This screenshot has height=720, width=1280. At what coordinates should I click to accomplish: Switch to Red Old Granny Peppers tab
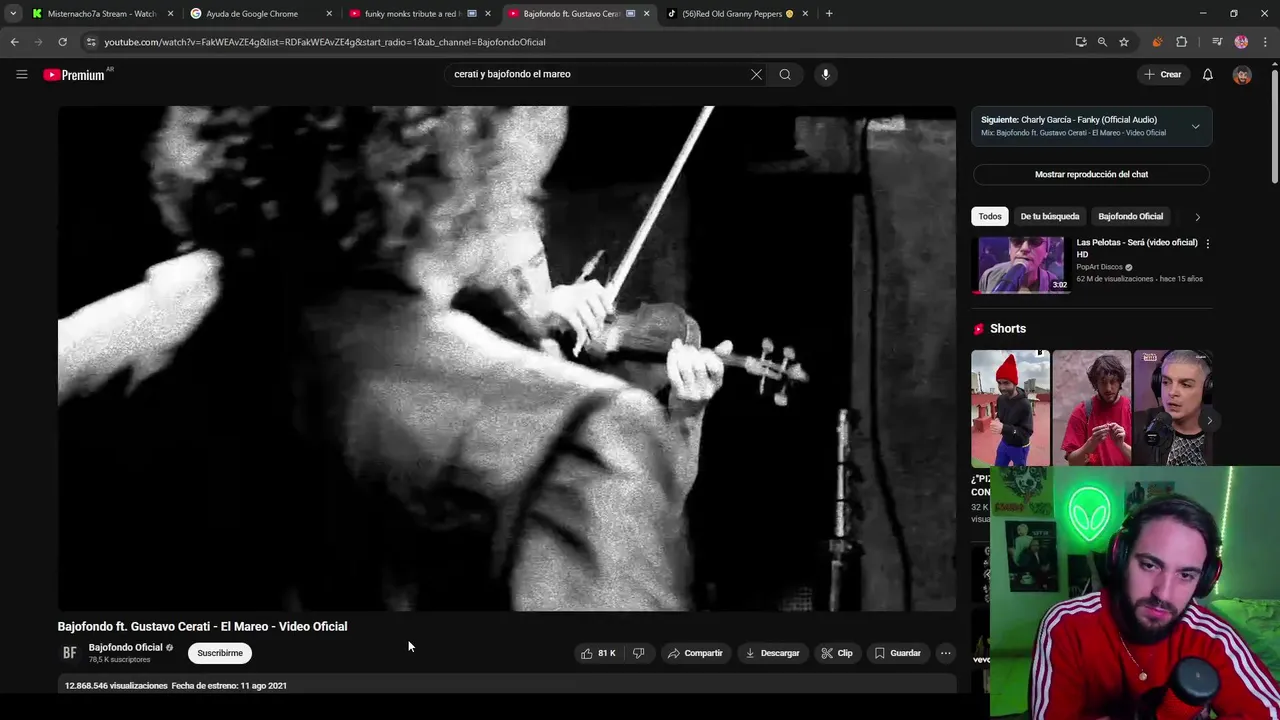point(737,14)
